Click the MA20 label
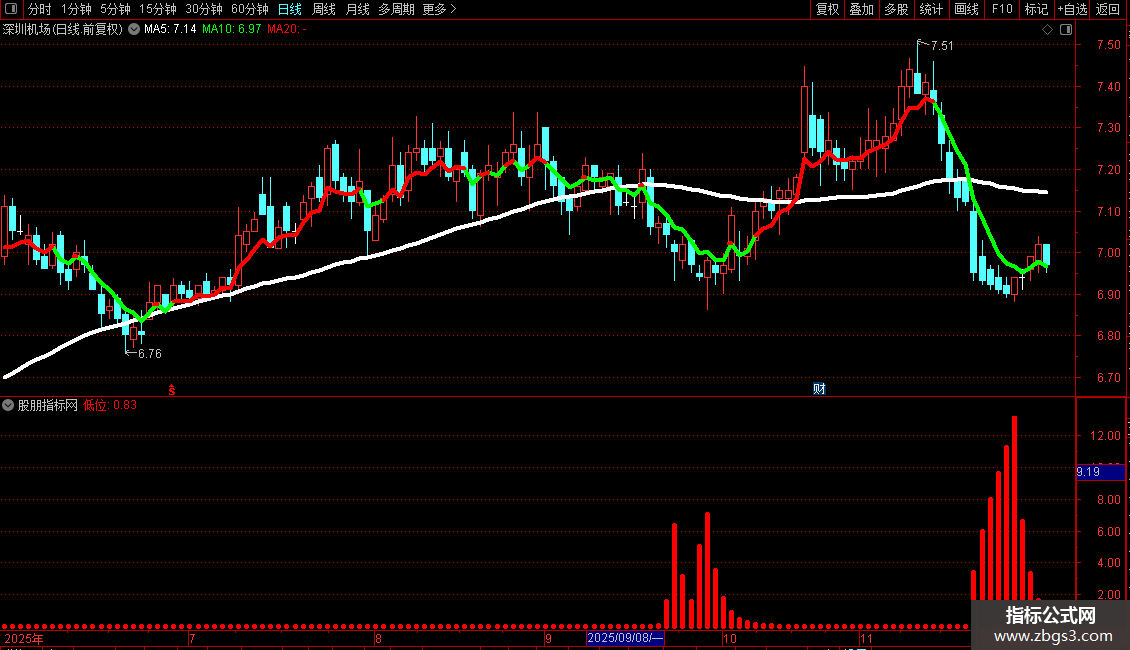 coord(287,30)
